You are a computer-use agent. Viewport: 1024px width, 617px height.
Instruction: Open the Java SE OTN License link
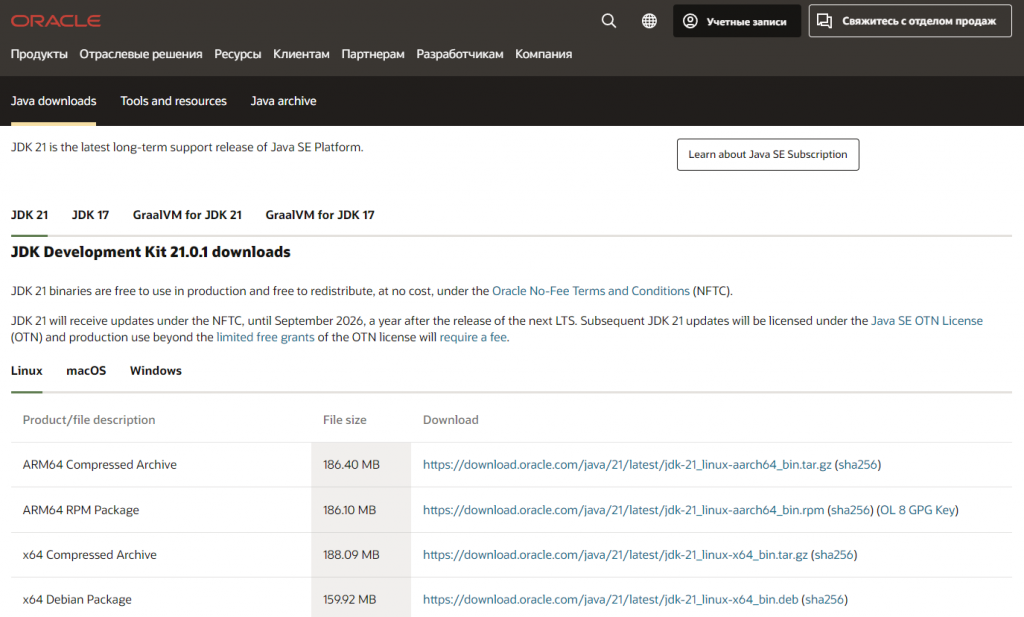[927, 321]
